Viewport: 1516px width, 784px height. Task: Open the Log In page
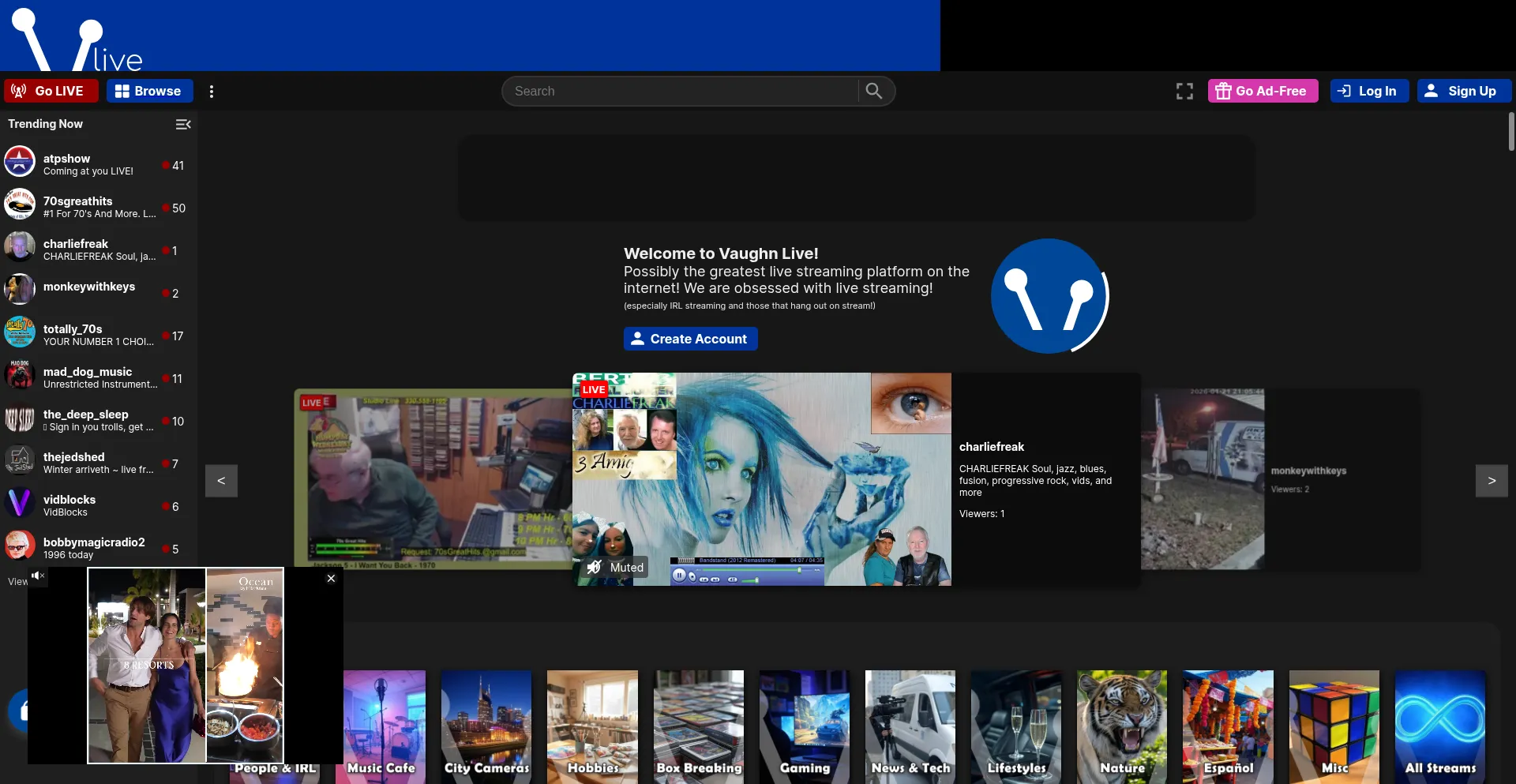(1369, 91)
